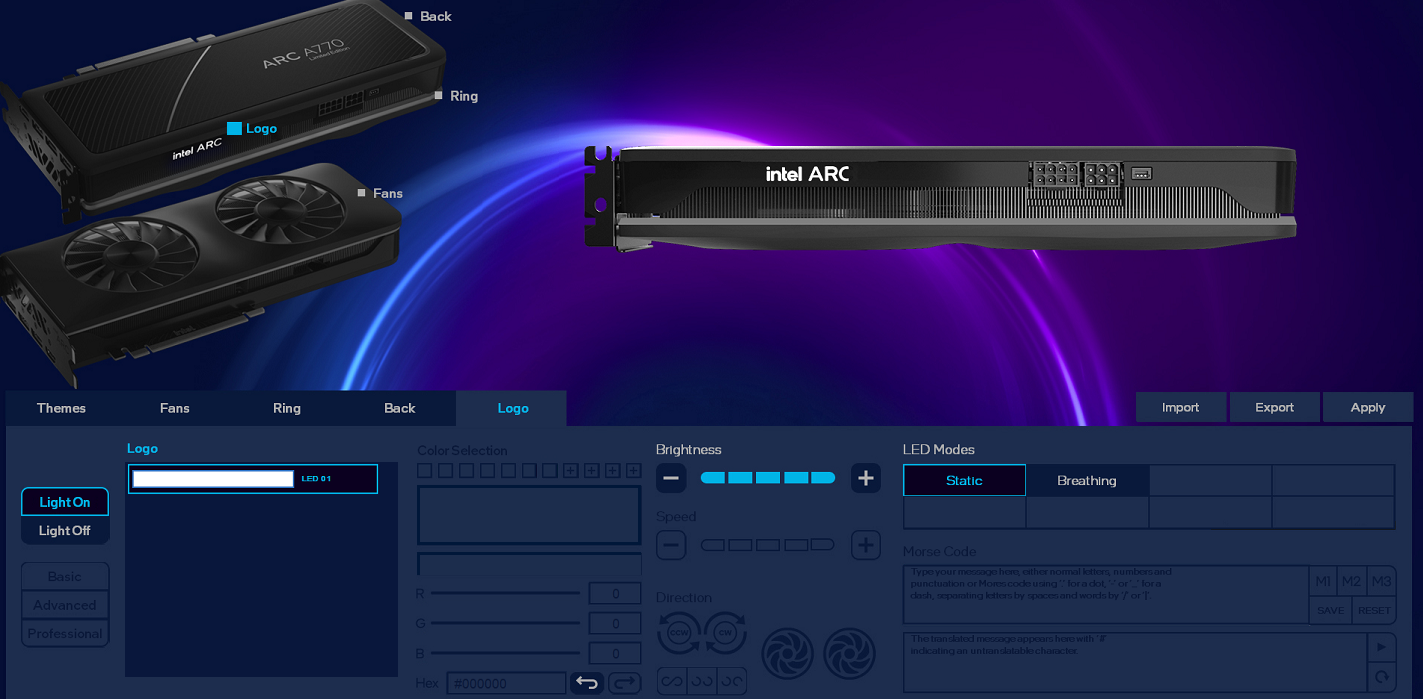Switch to the Fans tab
The width and height of the screenshot is (1423, 699).
pyautogui.click(x=174, y=408)
